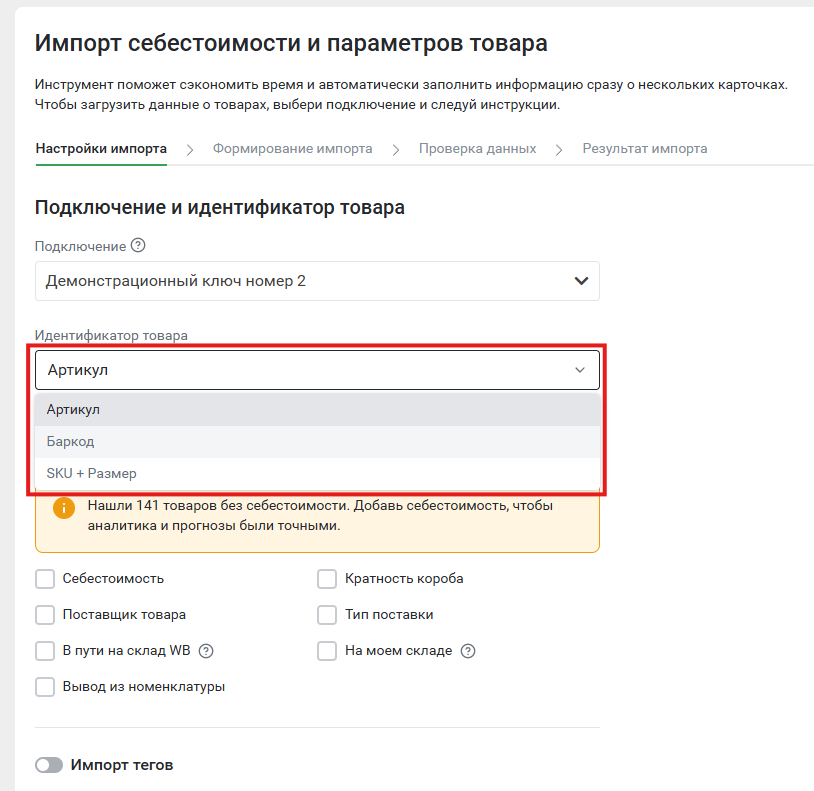
Task: Go to Проверка данных step
Action: (478, 148)
